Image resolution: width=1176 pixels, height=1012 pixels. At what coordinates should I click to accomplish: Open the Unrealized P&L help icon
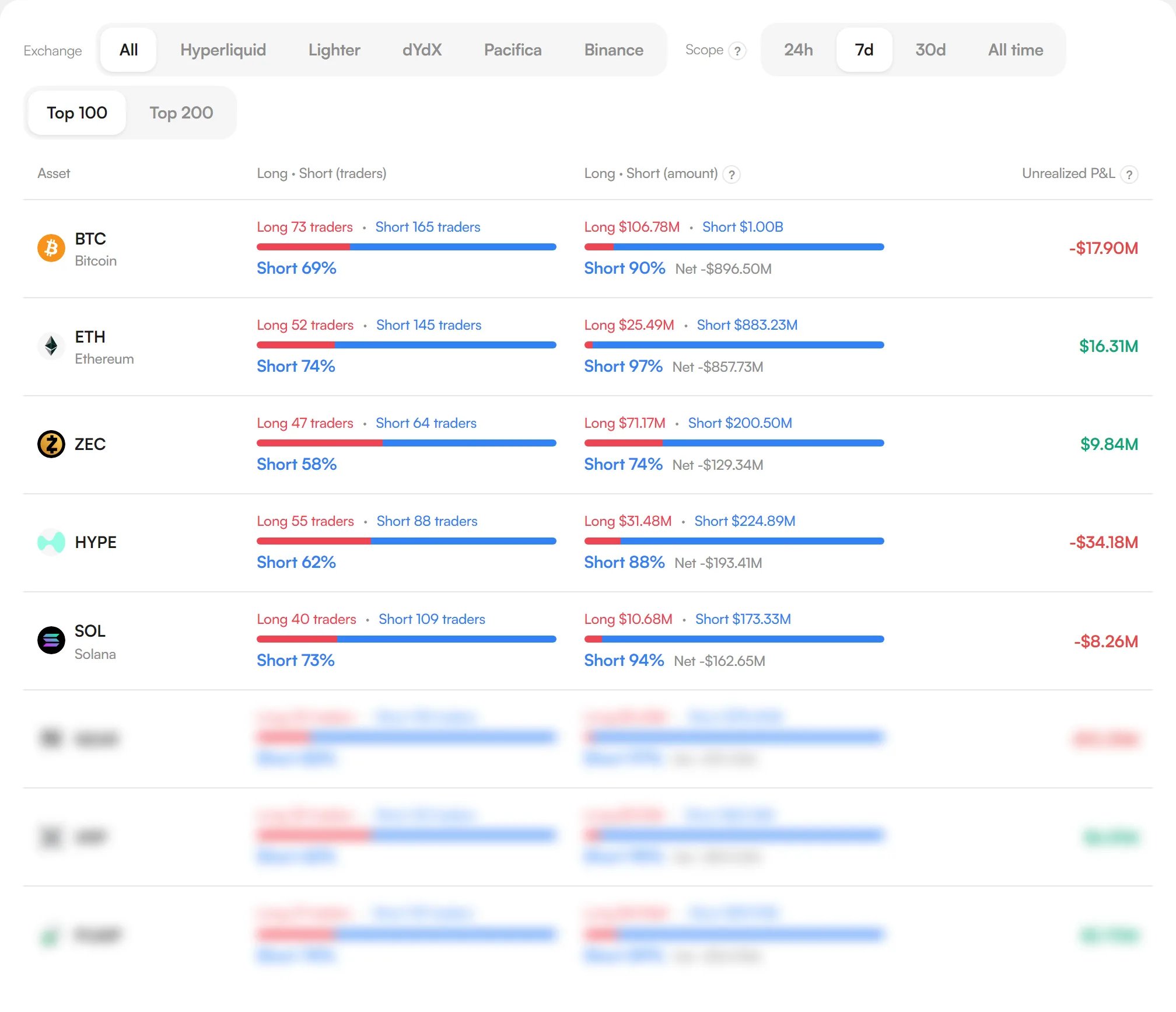coord(1129,174)
